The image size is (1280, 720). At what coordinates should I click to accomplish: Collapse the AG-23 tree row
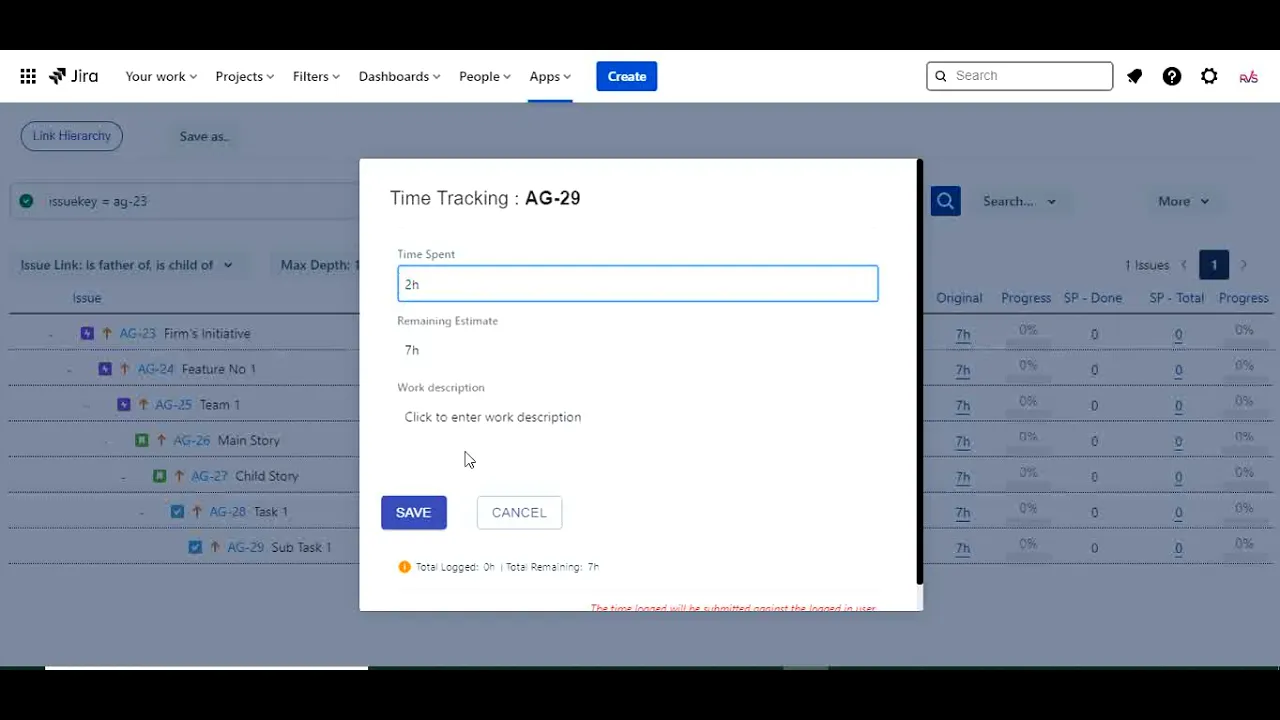tap(50, 334)
